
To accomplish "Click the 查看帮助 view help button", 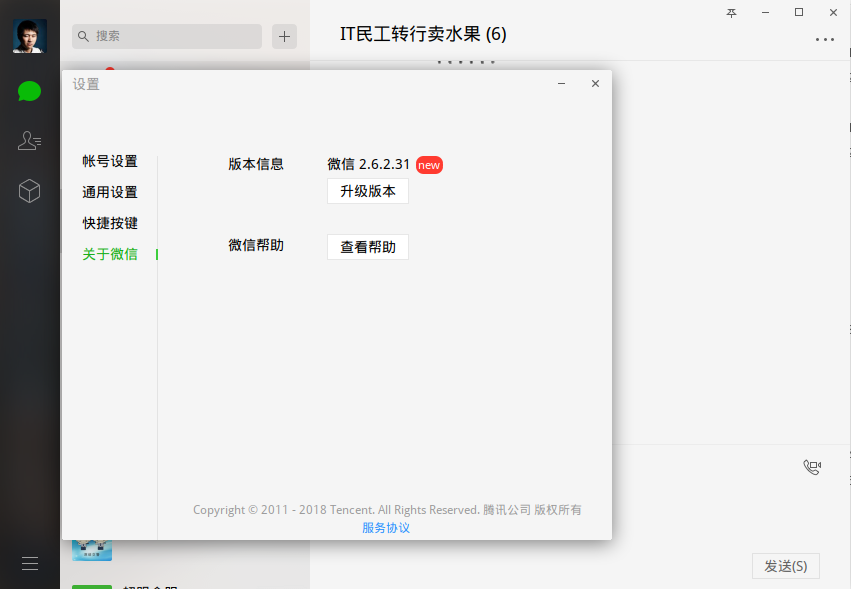I will click(368, 247).
